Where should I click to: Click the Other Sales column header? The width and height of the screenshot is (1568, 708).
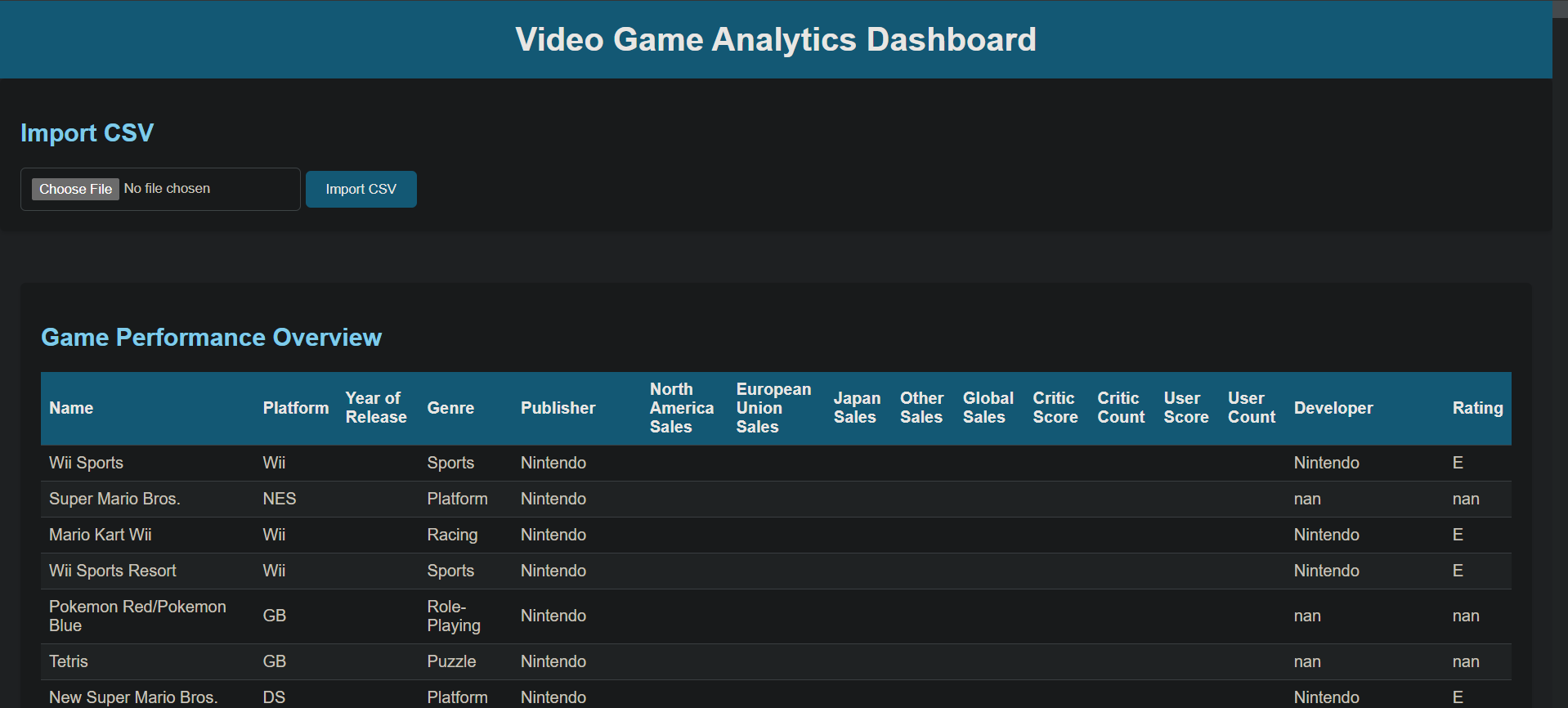[921, 408]
